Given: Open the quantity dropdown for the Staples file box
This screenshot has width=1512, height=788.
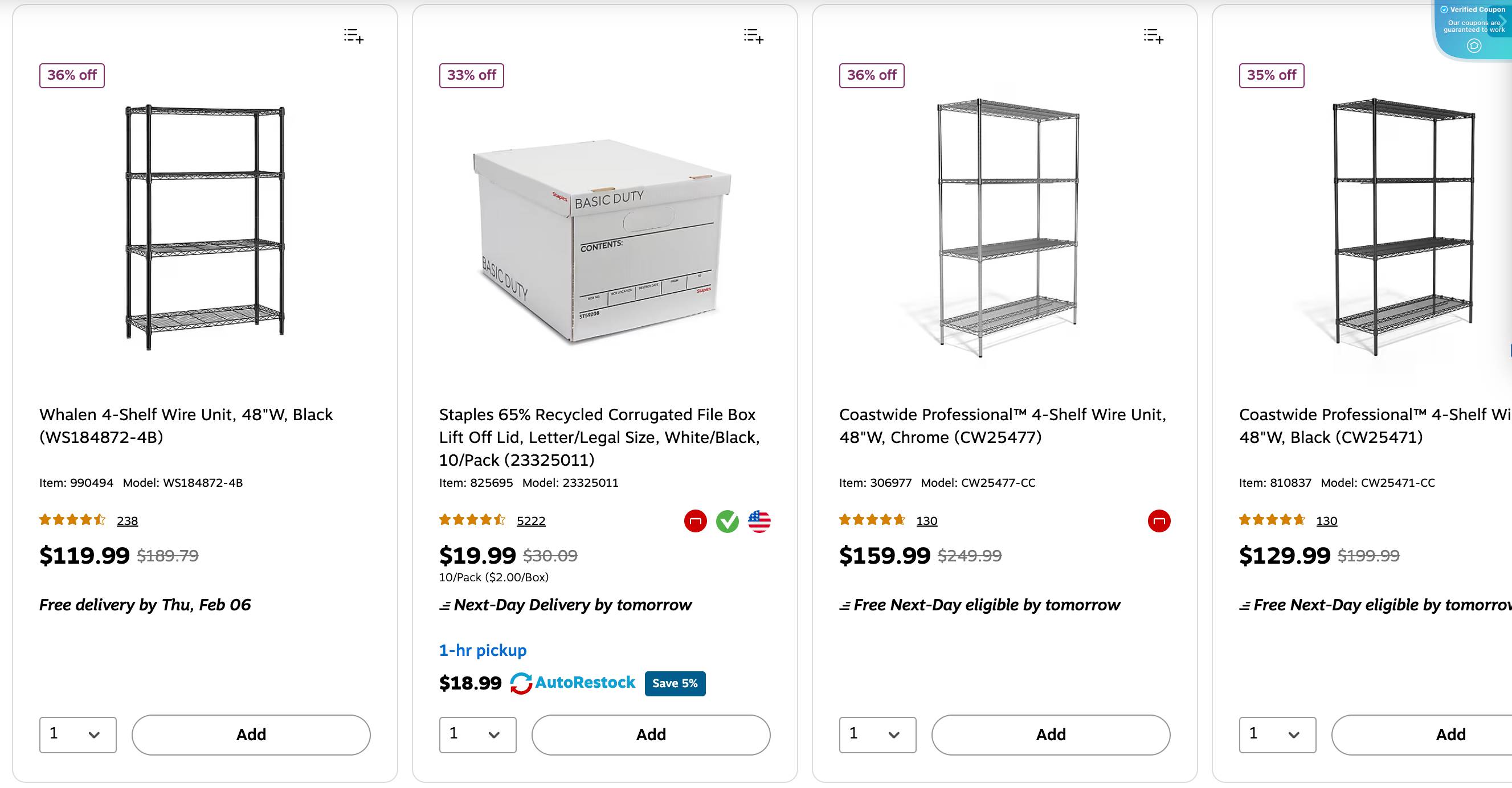Looking at the screenshot, I should pos(477,734).
